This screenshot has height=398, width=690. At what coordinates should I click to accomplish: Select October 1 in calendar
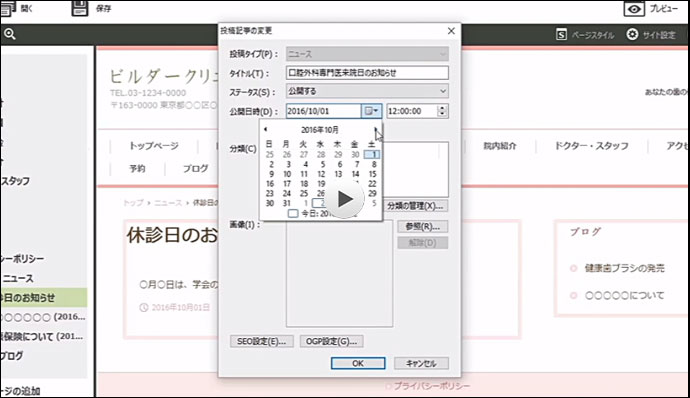pyautogui.click(x=372, y=155)
